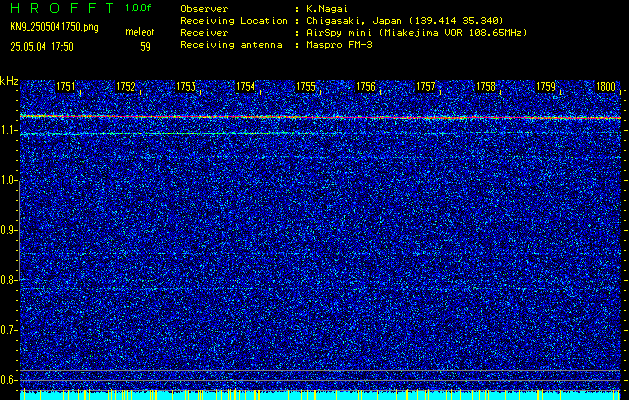Click the version label 1.0.0f
The width and height of the screenshot is (629, 400).
pos(138,8)
